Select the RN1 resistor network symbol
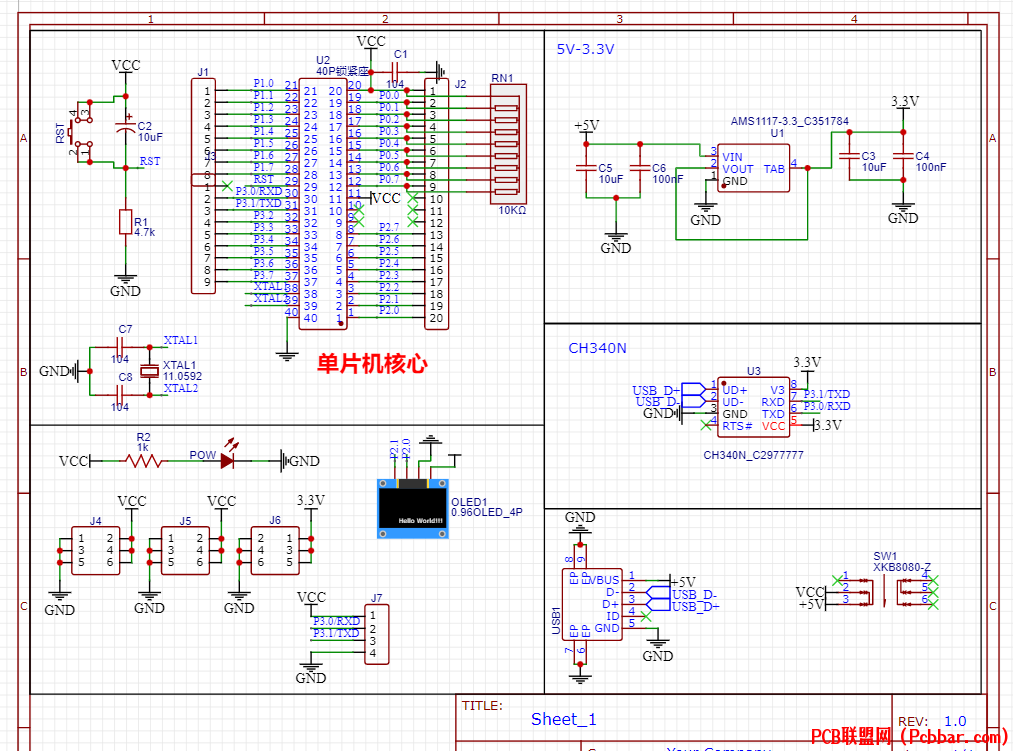1013x751 pixels. [508, 144]
